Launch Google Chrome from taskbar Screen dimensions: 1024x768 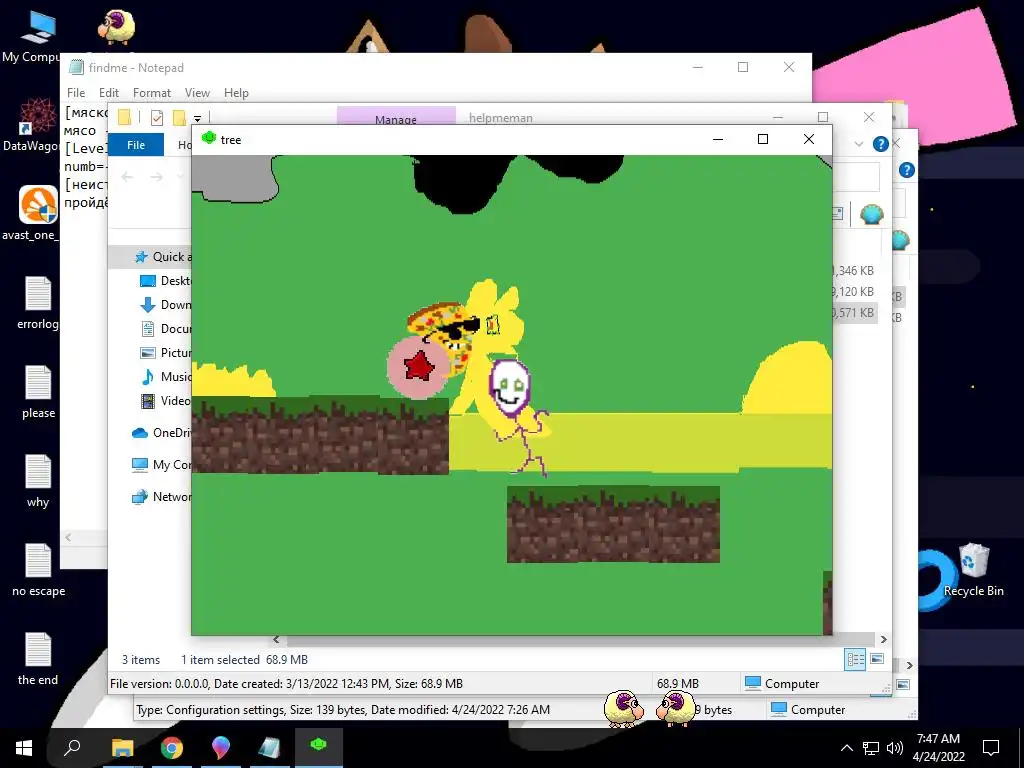pyautogui.click(x=172, y=748)
